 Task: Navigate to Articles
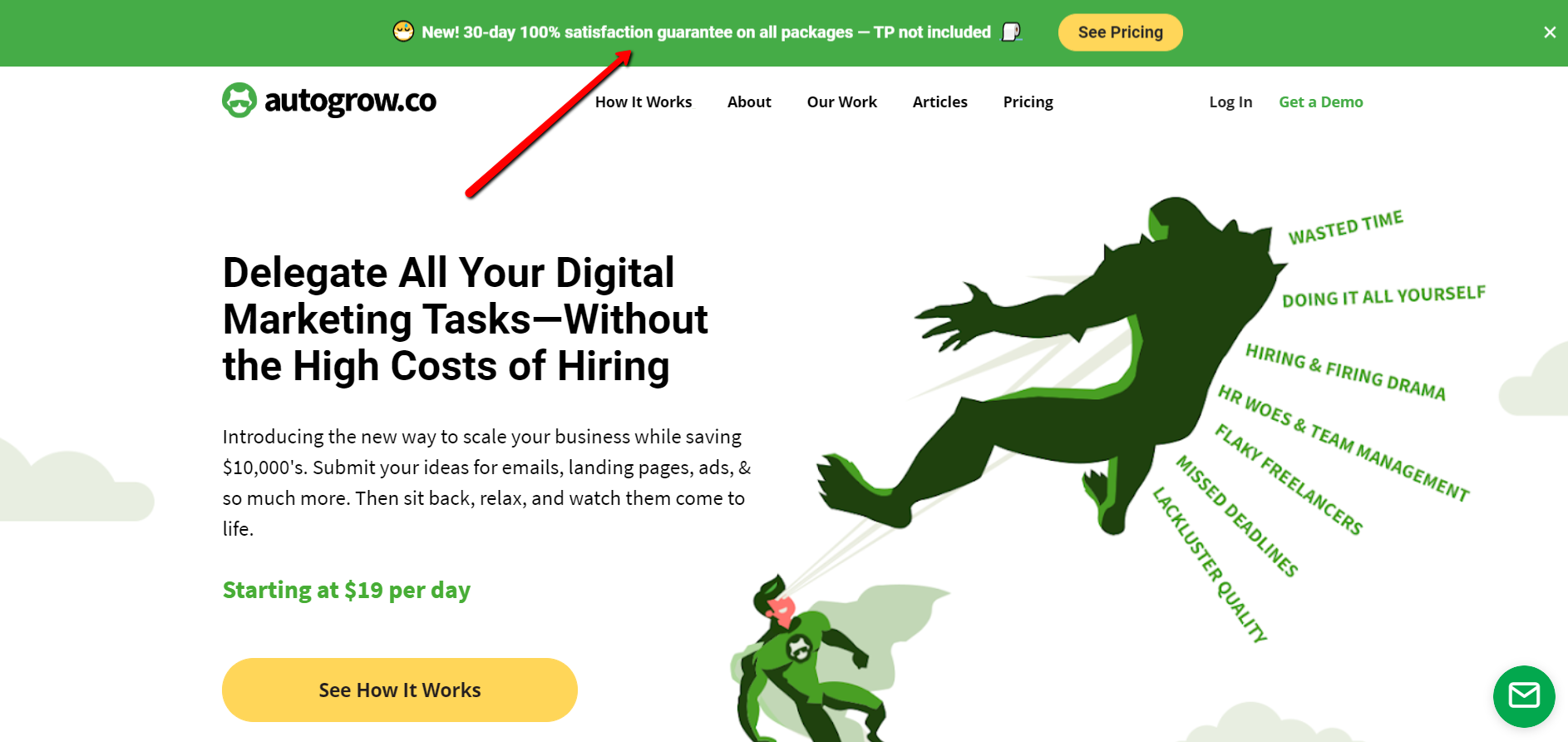[x=939, y=101]
